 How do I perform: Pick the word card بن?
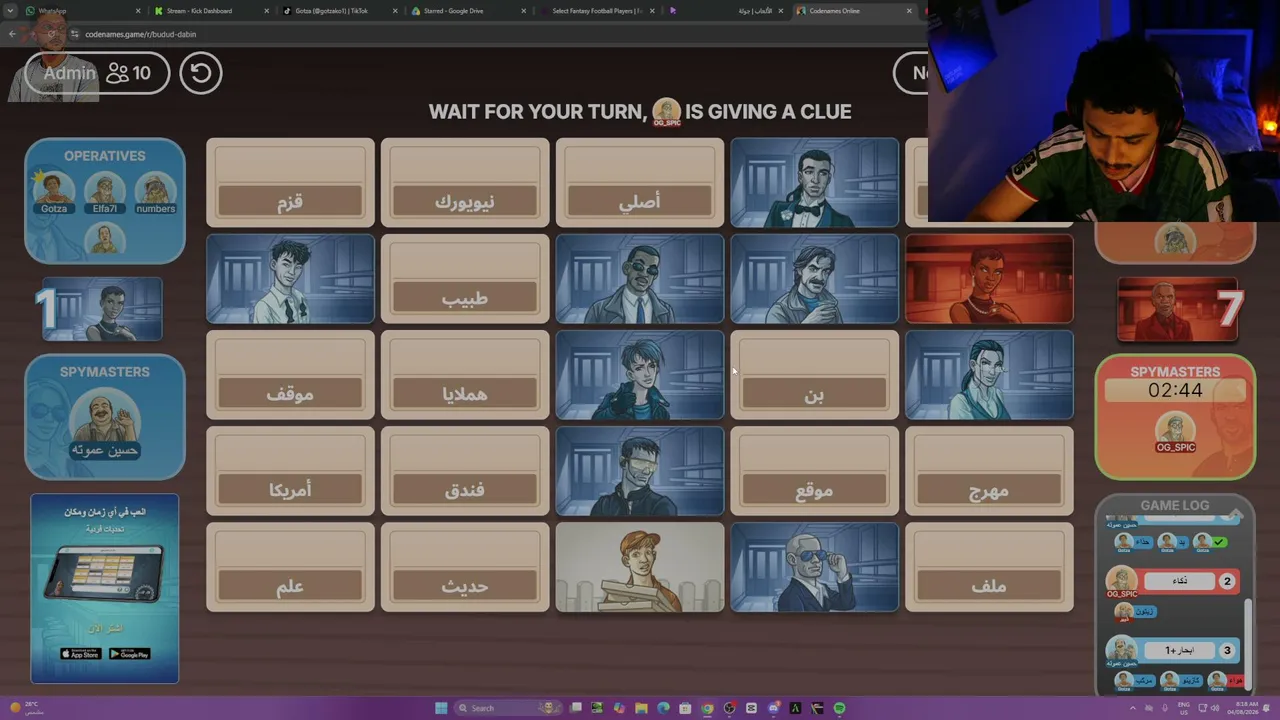814,375
